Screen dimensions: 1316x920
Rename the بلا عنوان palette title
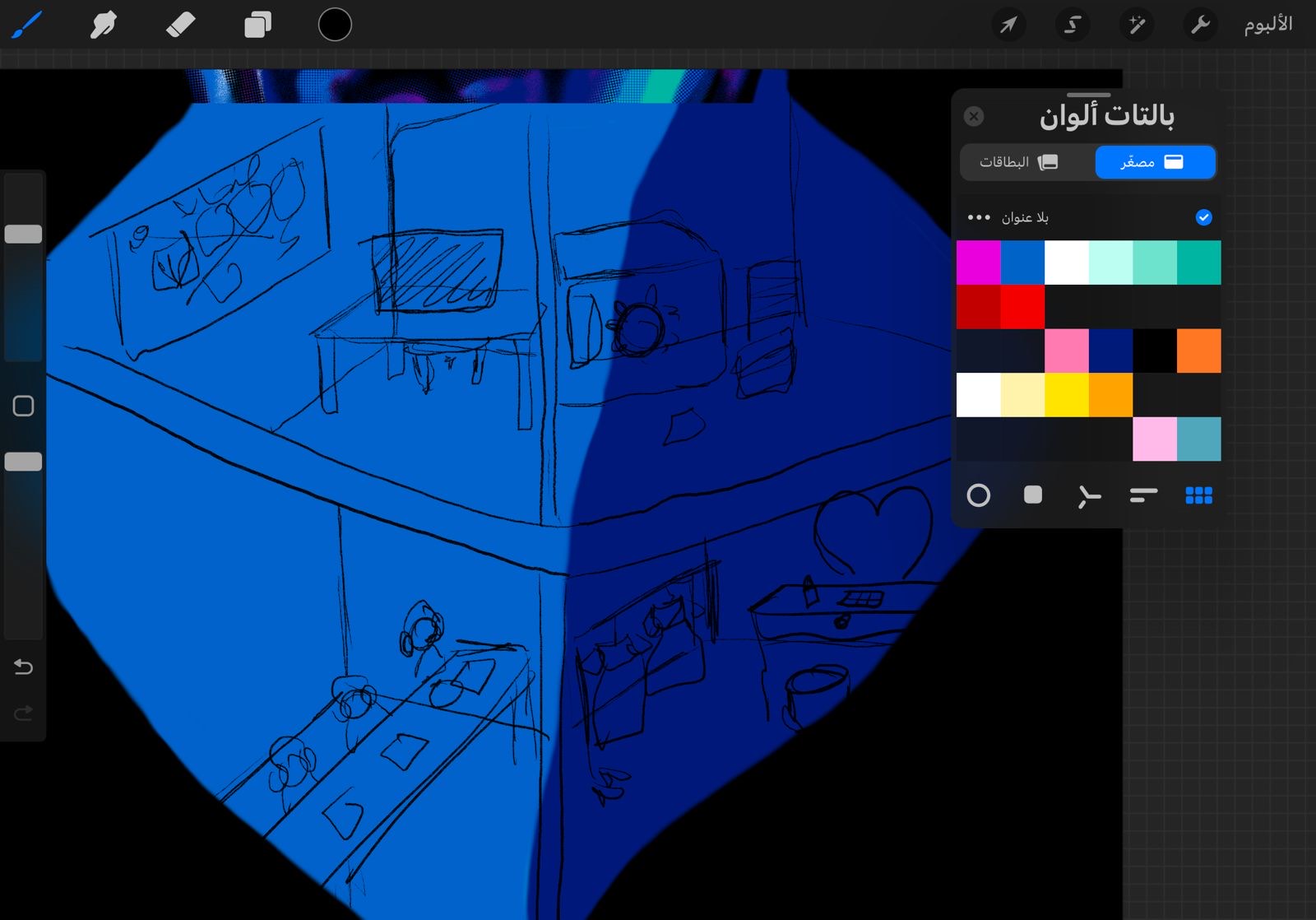1025,217
